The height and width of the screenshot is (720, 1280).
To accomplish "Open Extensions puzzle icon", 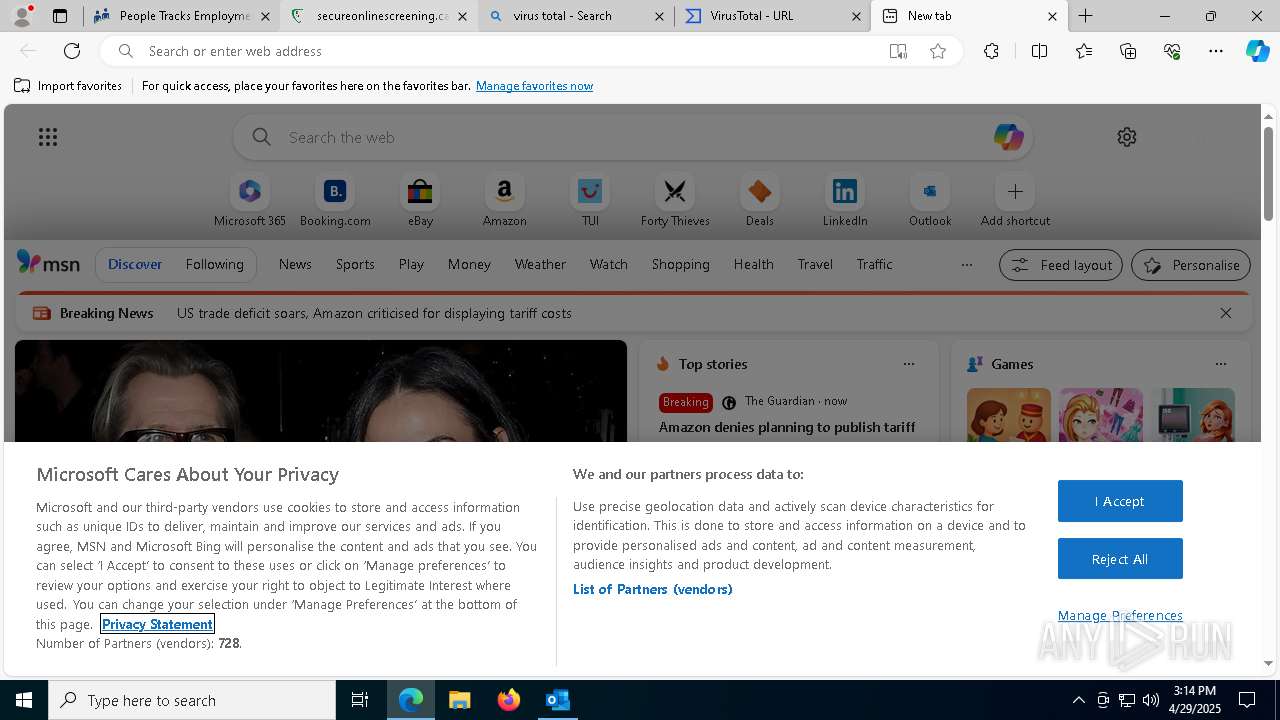I will [x=991, y=51].
